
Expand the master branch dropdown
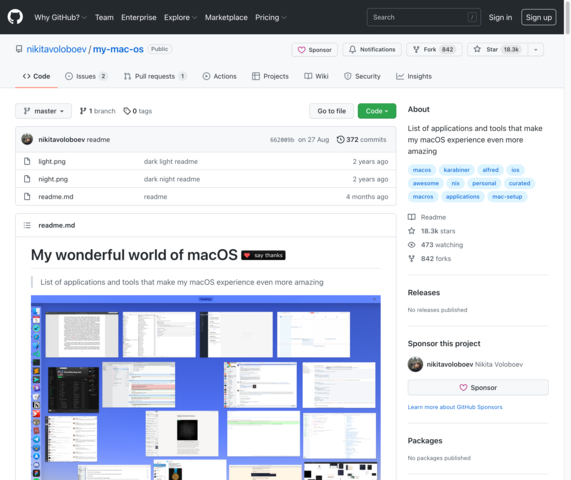pos(43,111)
